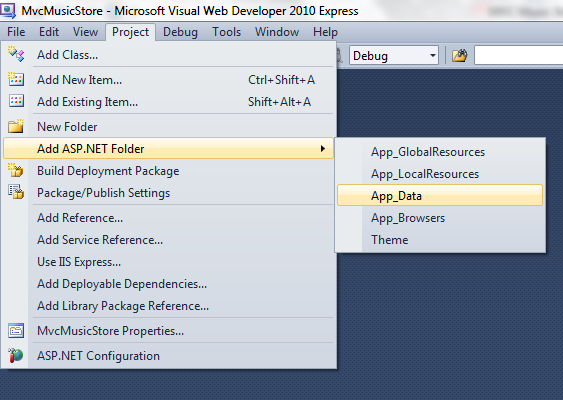Viewport: 563px width, 400px height.
Task: Select App_GlobalResources in submenu
Action: 440,152
